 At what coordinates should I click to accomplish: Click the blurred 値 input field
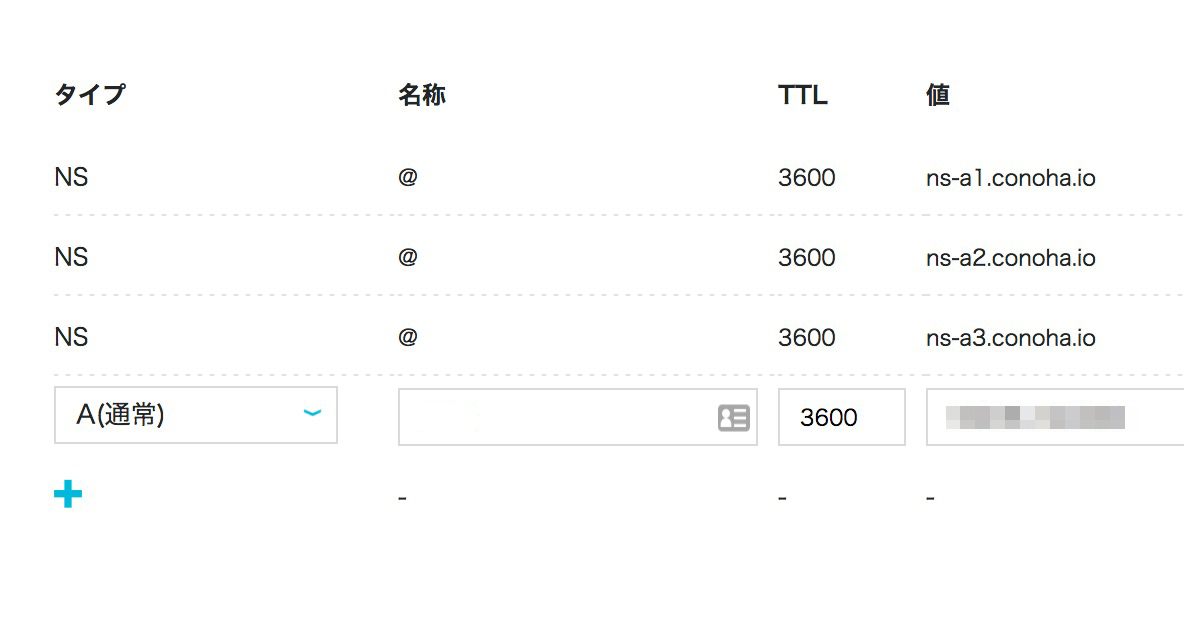(1055, 417)
